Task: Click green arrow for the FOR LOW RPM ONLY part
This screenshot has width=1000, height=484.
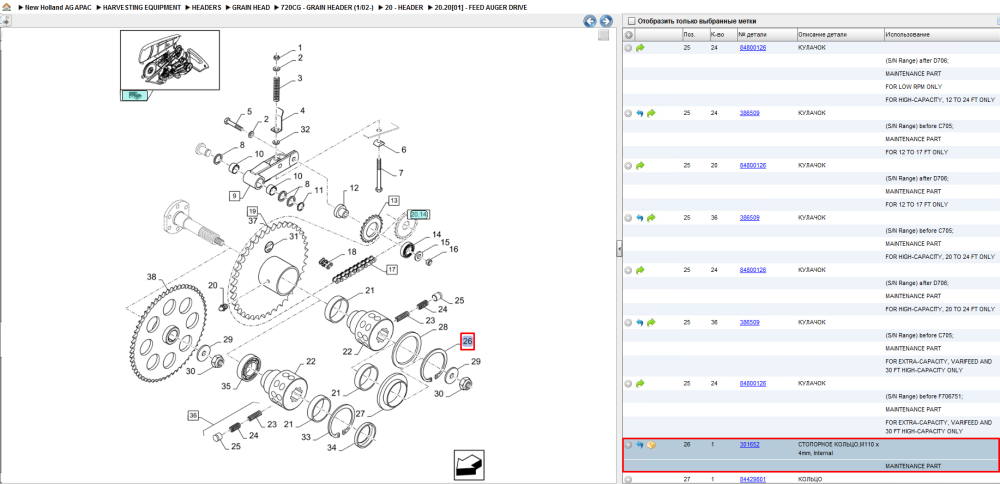Action: (640, 48)
